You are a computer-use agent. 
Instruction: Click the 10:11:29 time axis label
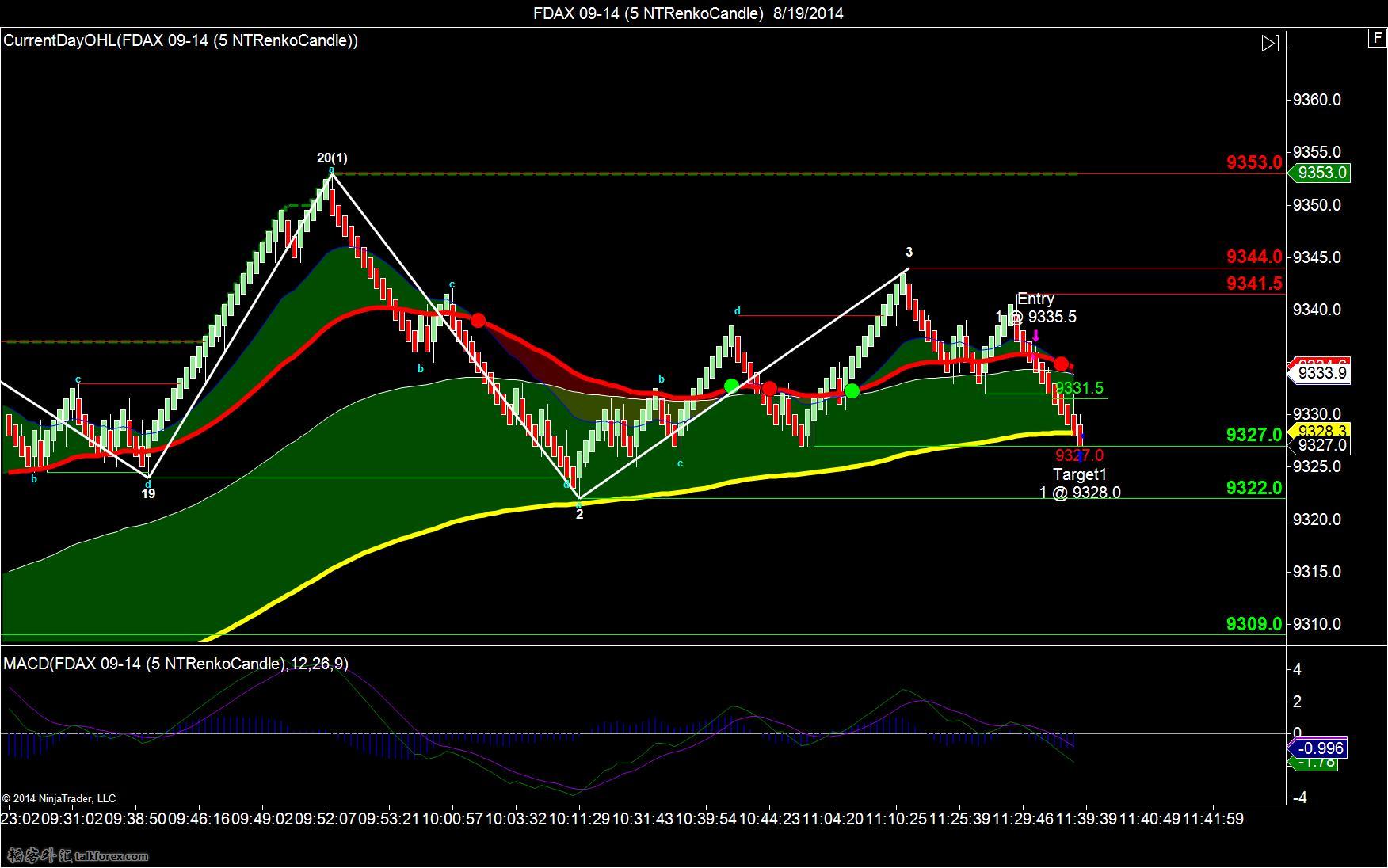(x=579, y=819)
